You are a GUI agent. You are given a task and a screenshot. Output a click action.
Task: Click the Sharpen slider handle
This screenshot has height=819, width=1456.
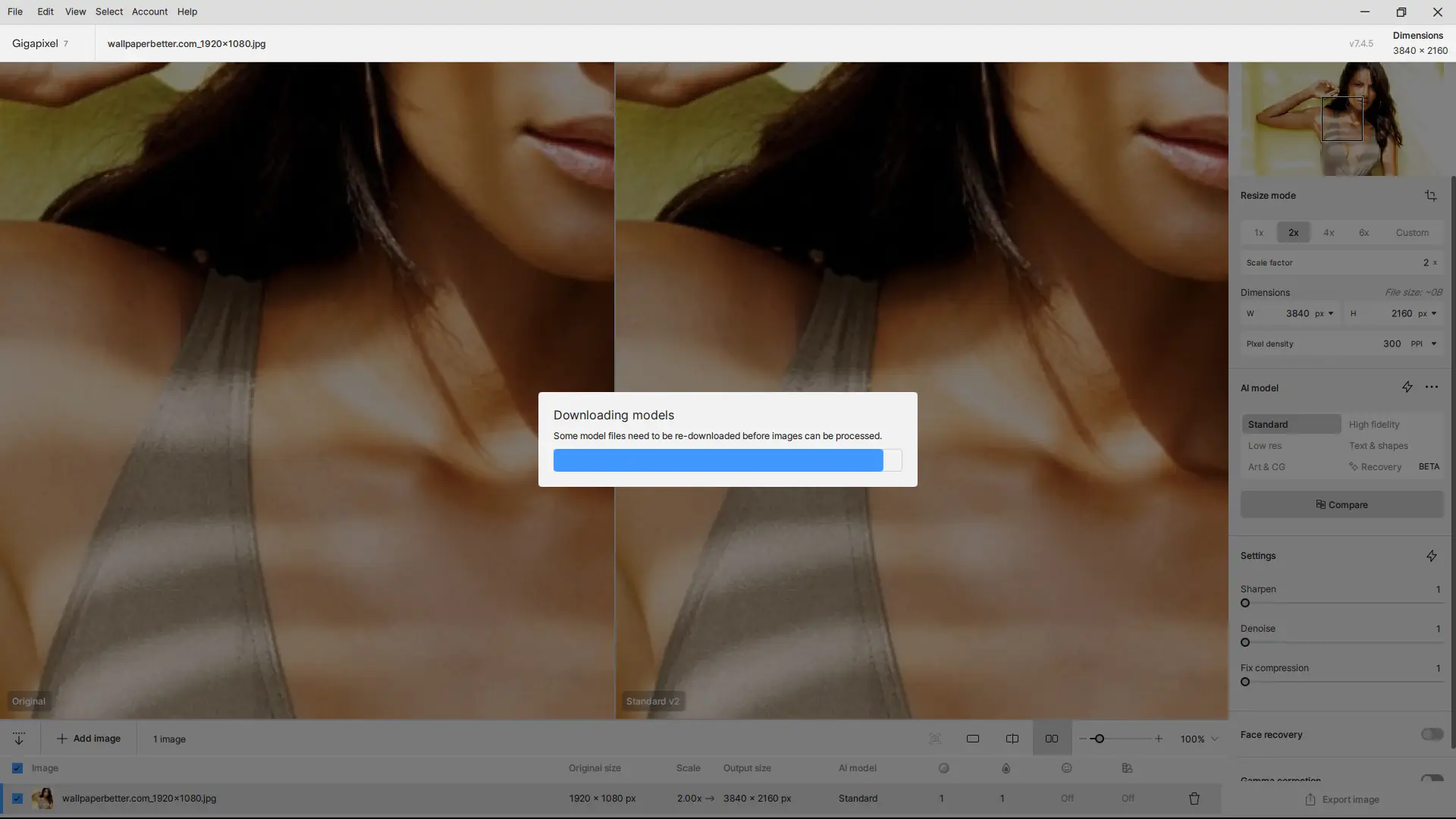coord(1245,604)
